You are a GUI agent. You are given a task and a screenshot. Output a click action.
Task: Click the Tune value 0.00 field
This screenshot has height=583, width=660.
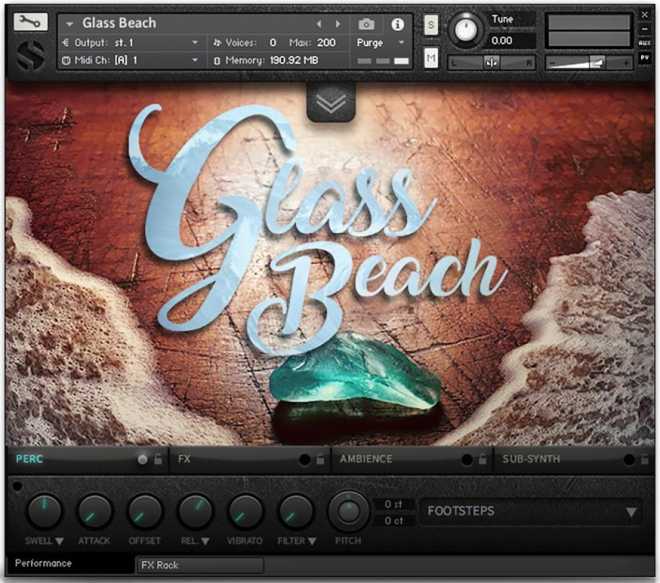tap(511, 41)
